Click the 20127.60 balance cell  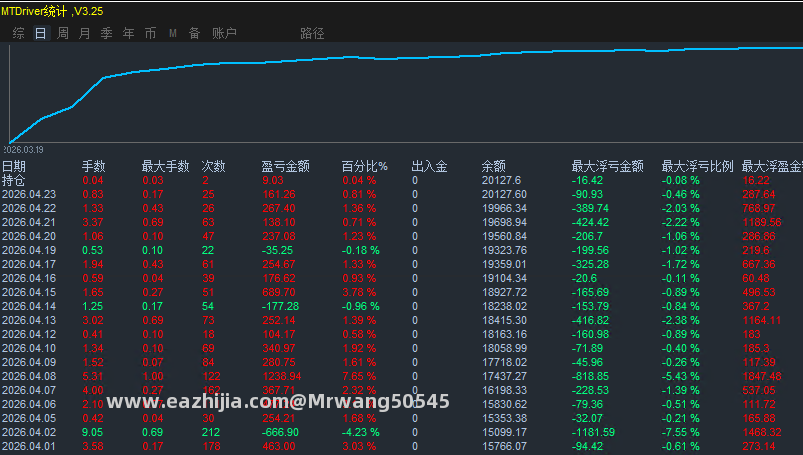504,194
